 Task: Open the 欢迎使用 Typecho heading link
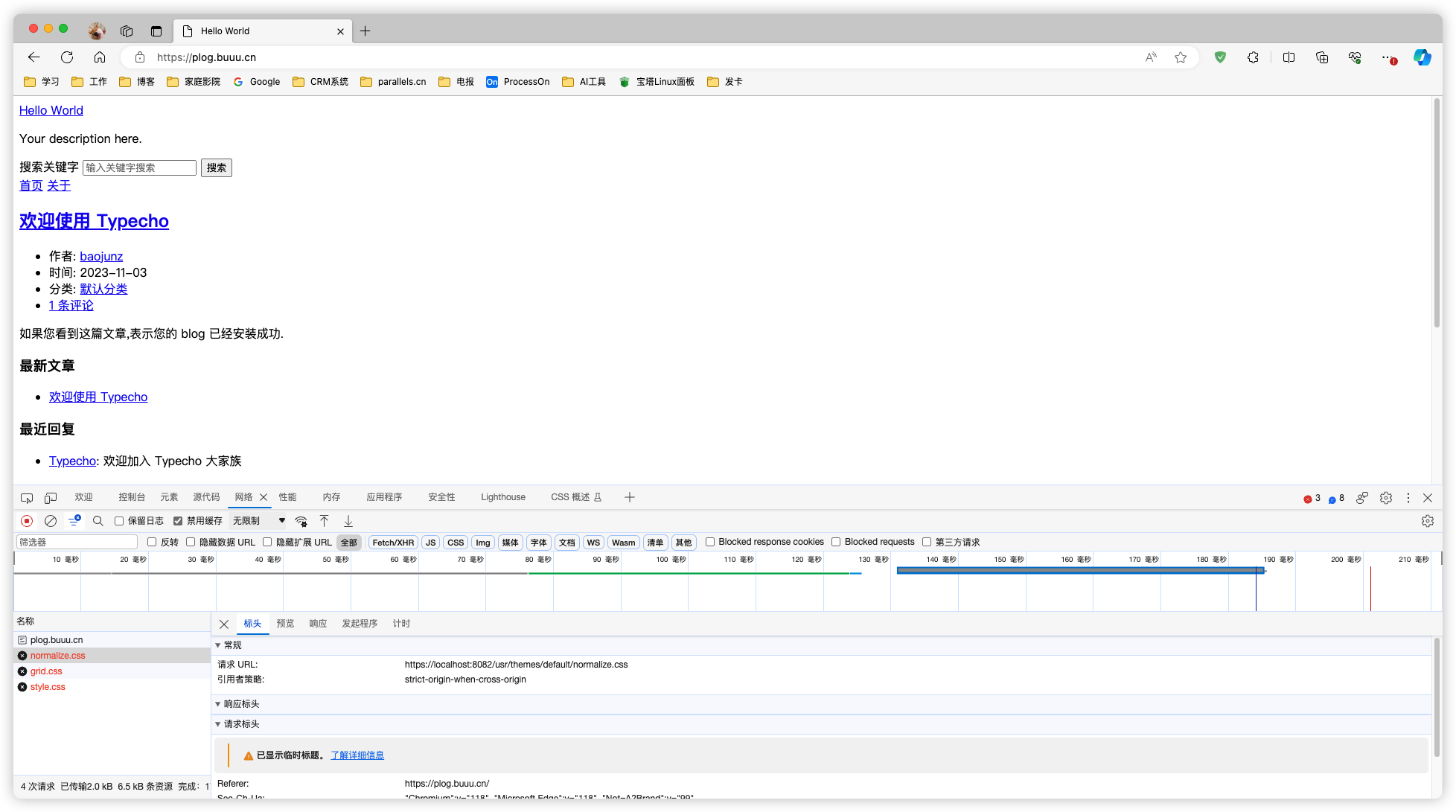pyautogui.click(x=94, y=221)
